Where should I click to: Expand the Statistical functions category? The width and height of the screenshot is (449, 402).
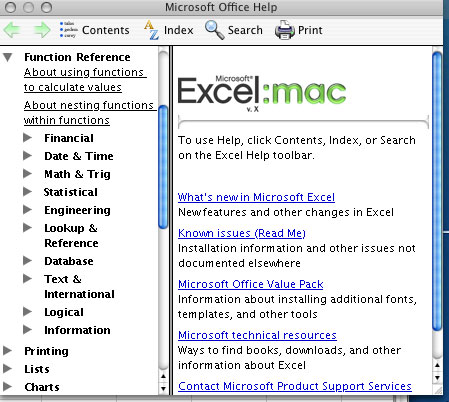(27, 192)
